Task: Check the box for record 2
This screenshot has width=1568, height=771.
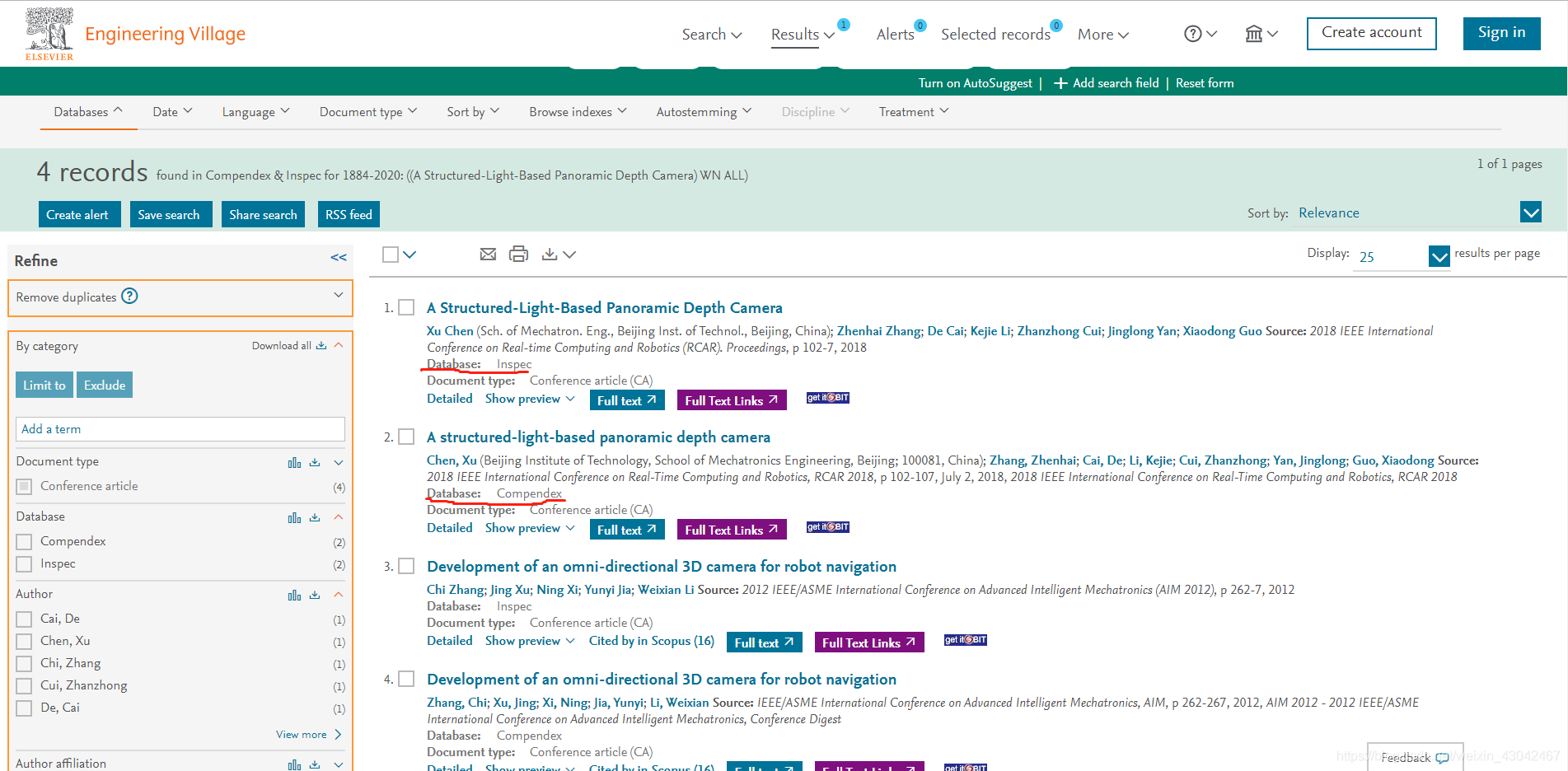Action: [406, 437]
